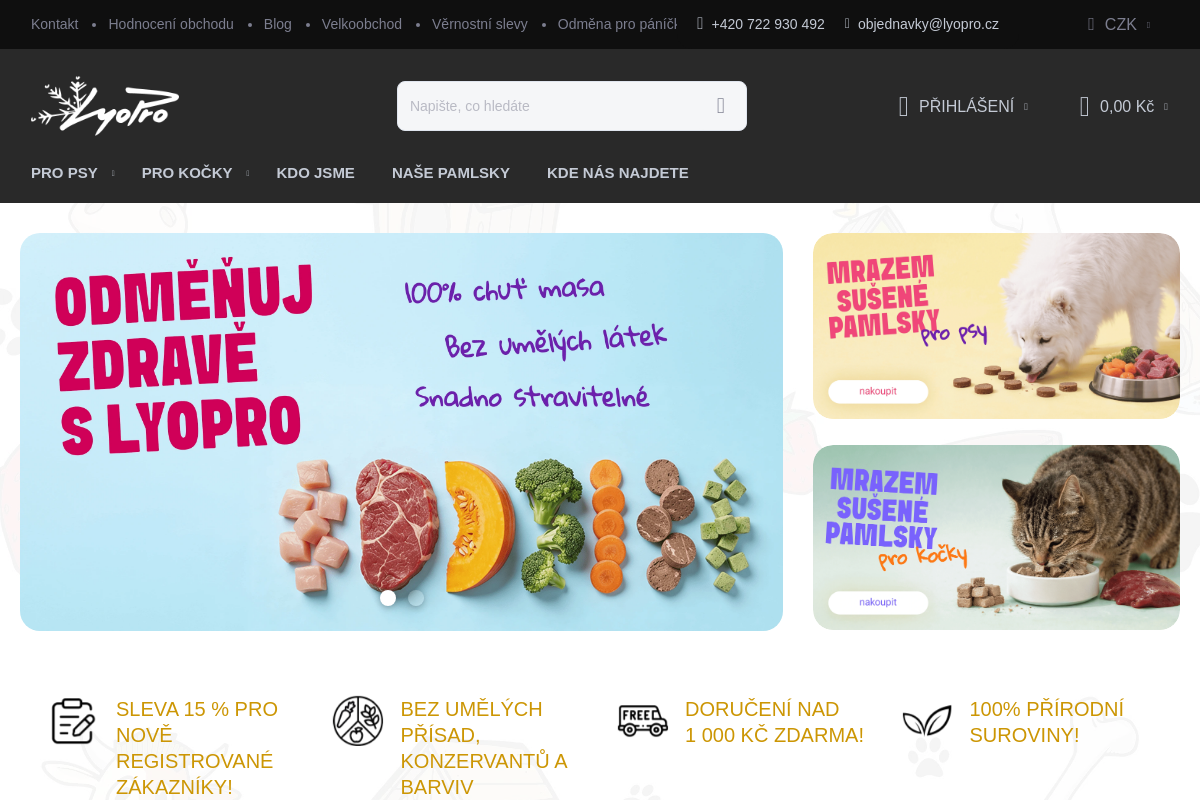
Task: Click the no-additives circle icon
Action: 358,721
